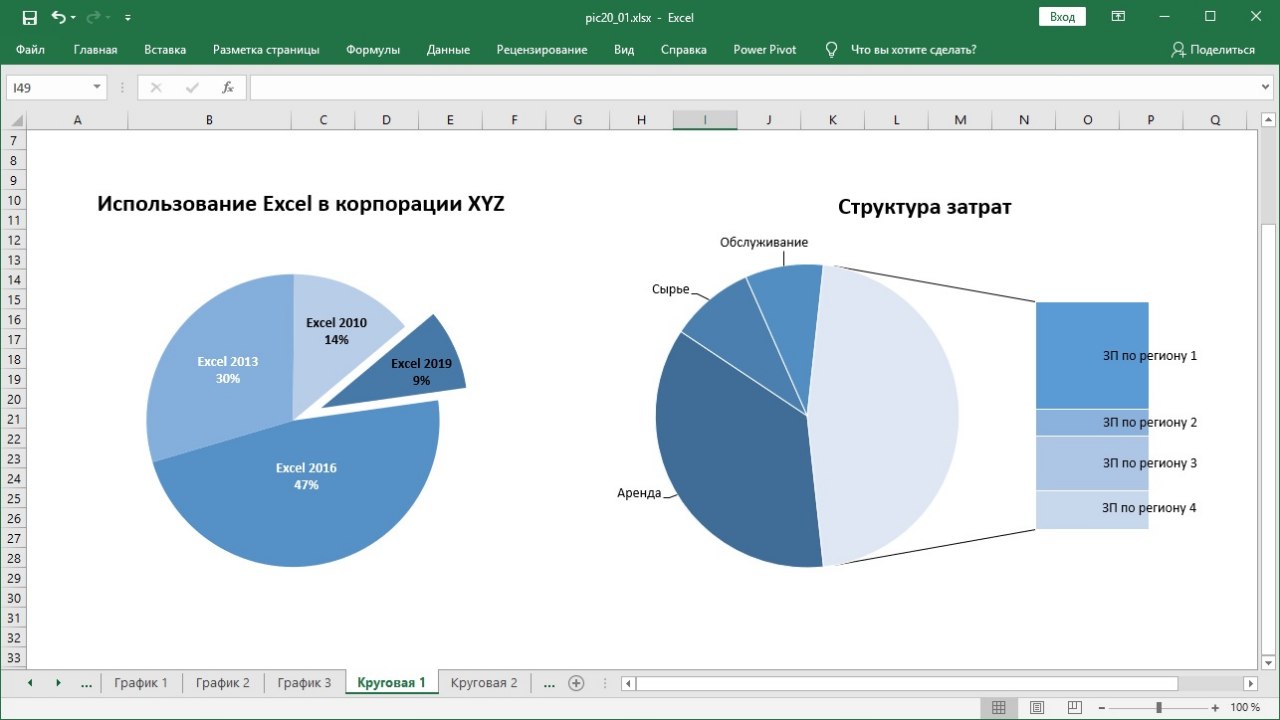Click the 'ЗП по региону 4' segment label

[x=1149, y=508]
